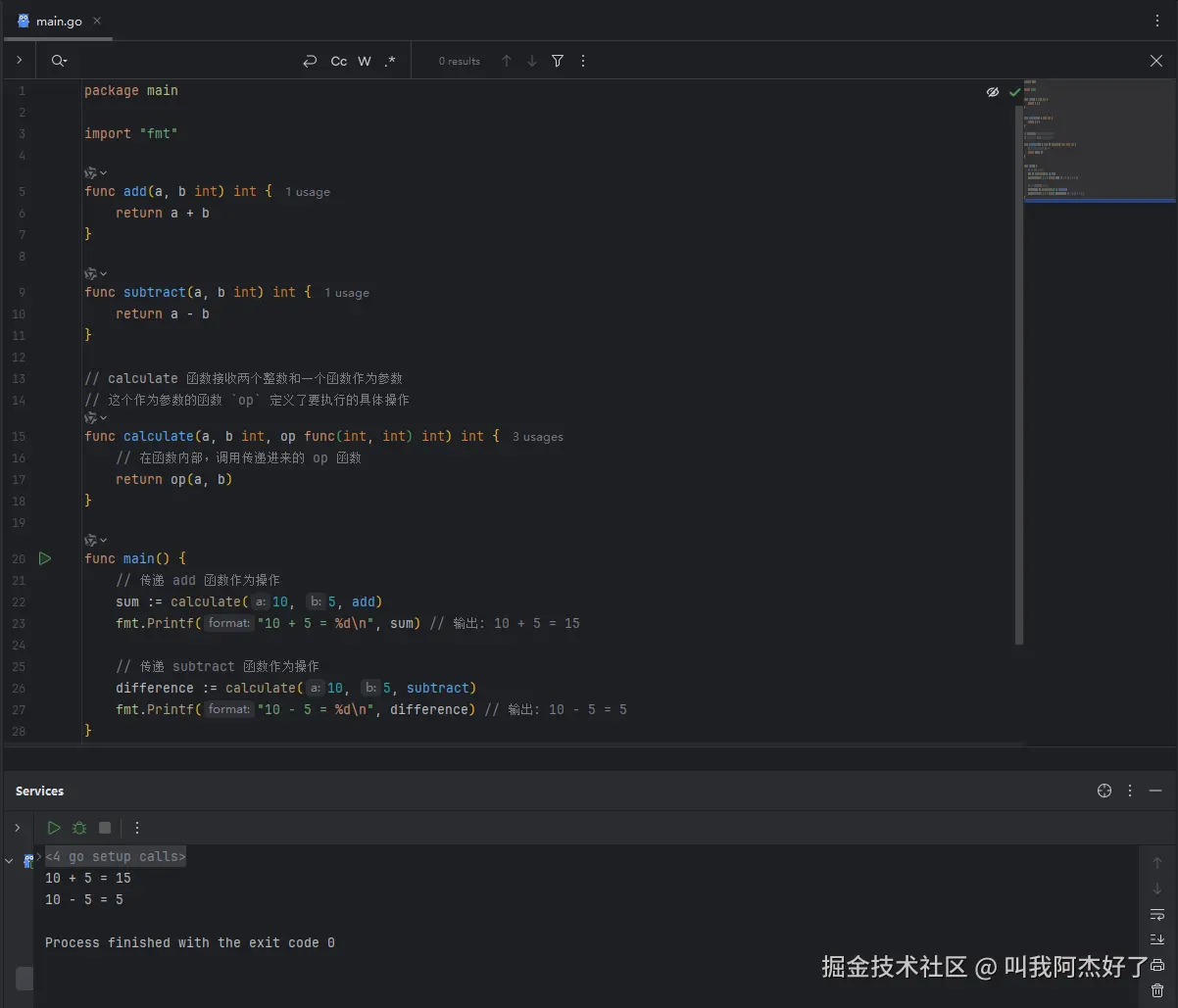The image size is (1178, 1008).
Task: Click the Run button in Services toolbar
Action: click(x=54, y=828)
